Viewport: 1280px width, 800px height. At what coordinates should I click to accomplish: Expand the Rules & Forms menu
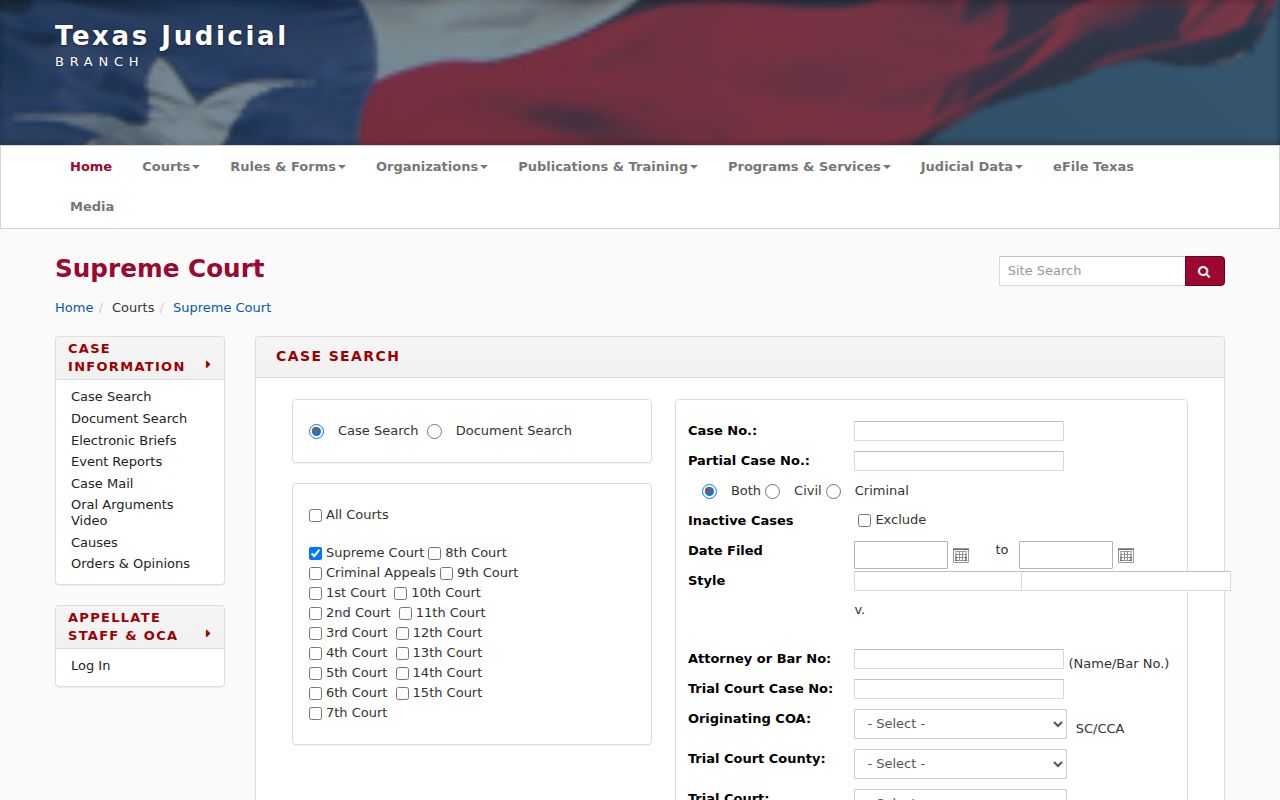coord(288,167)
